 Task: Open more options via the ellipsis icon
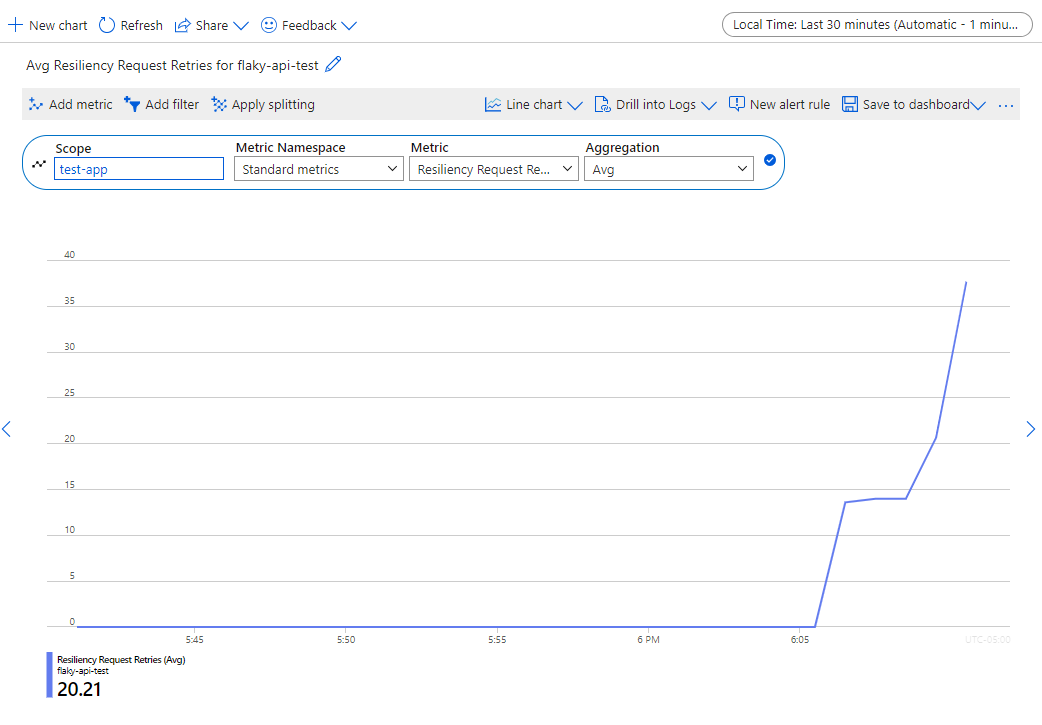tap(1006, 104)
